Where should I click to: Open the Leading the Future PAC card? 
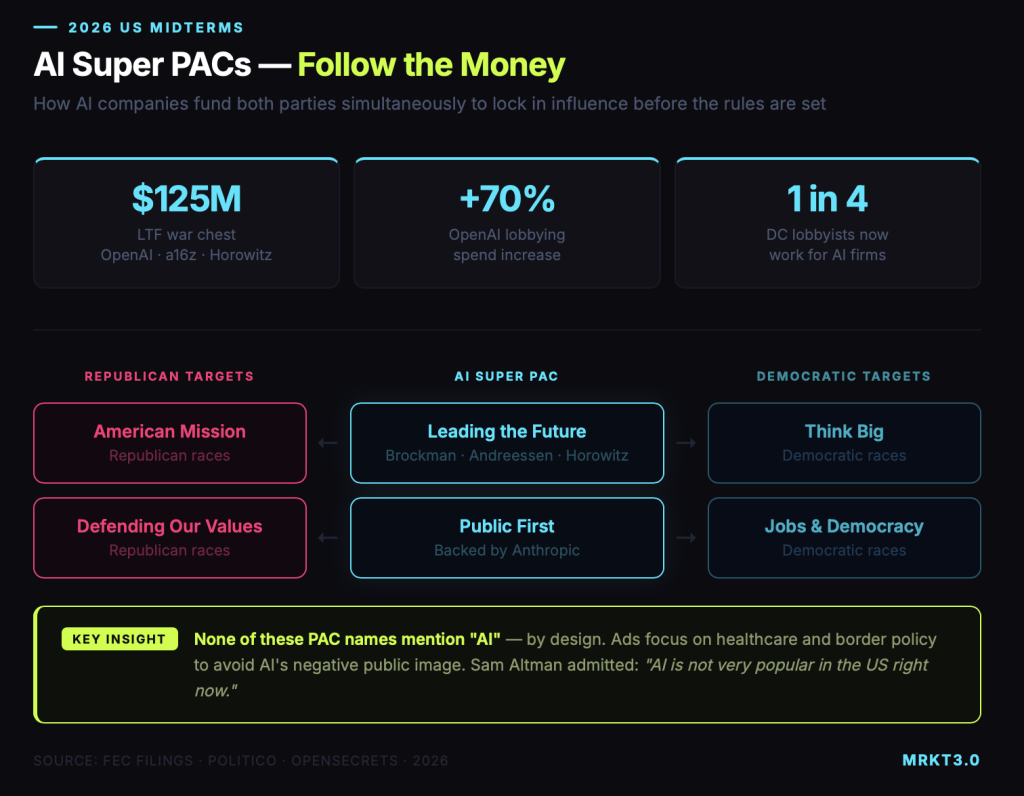click(507, 443)
